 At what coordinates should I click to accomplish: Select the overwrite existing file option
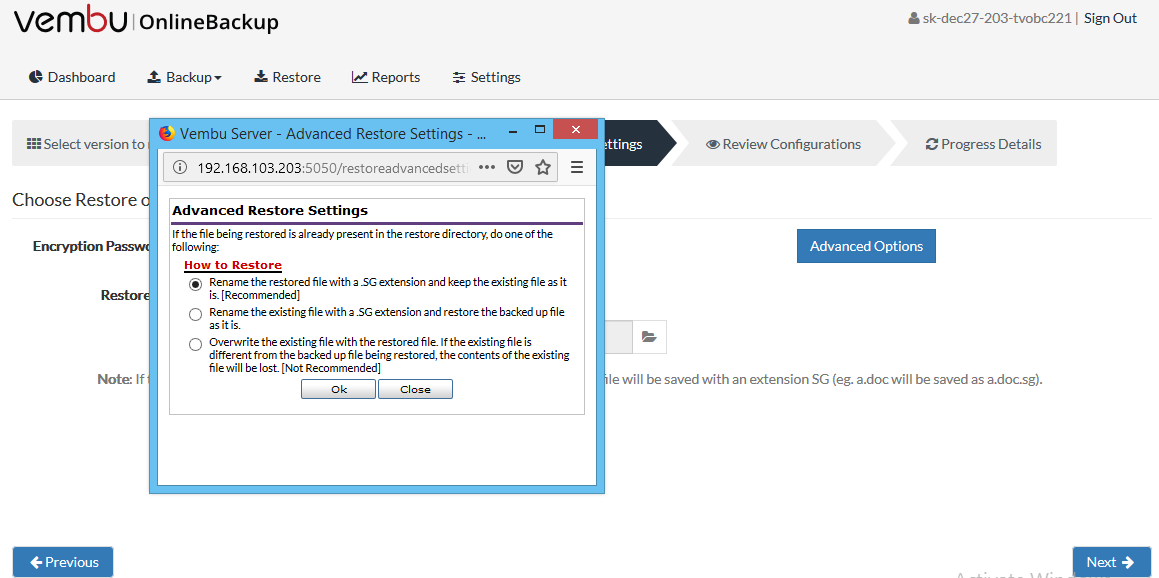tap(195, 344)
